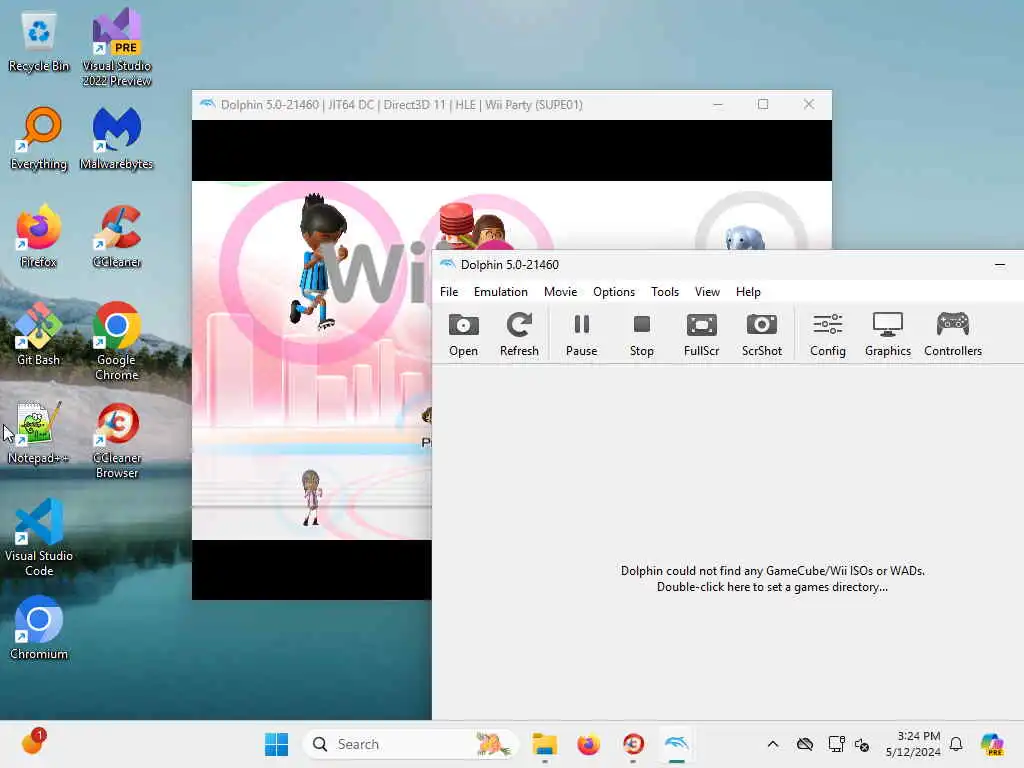Pause the running emulation
This screenshot has width=1024, height=768.
(x=581, y=335)
